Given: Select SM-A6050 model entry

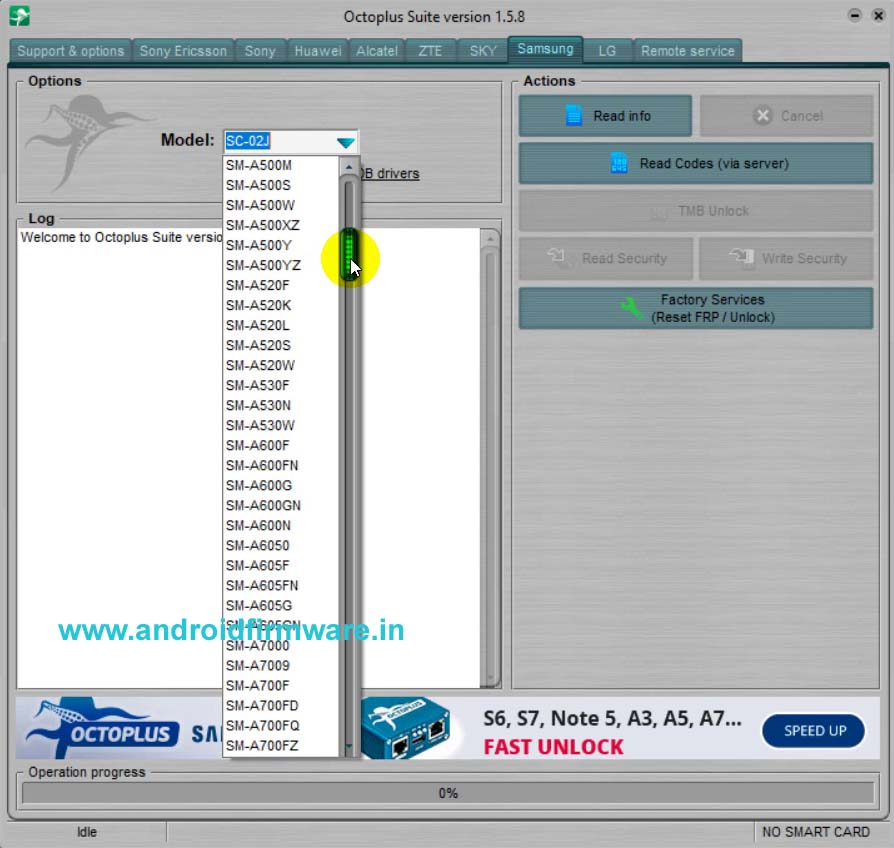Looking at the screenshot, I should (x=281, y=545).
